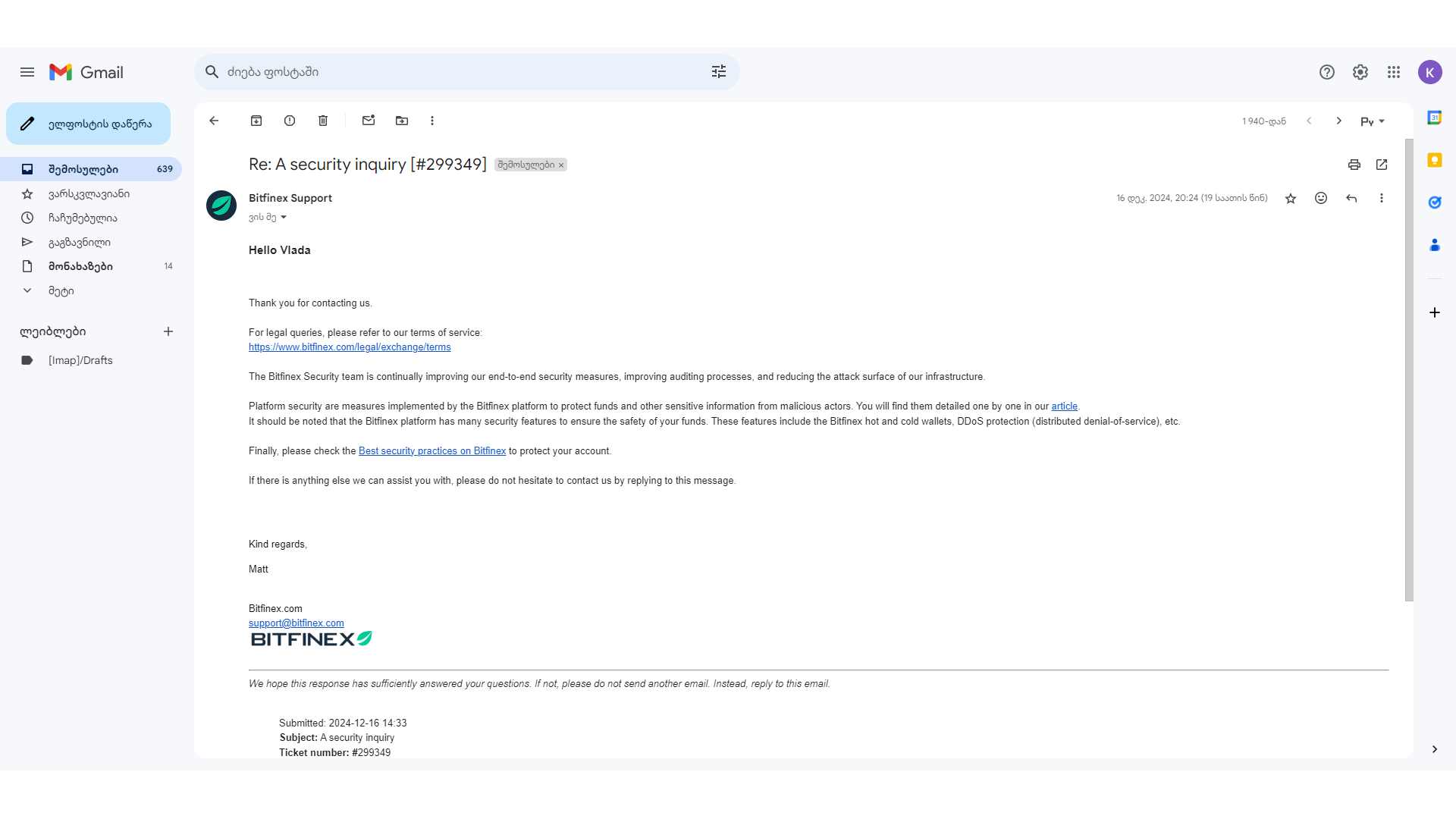Go back to inbox arrow
1456x819 pixels.
pyautogui.click(x=214, y=121)
